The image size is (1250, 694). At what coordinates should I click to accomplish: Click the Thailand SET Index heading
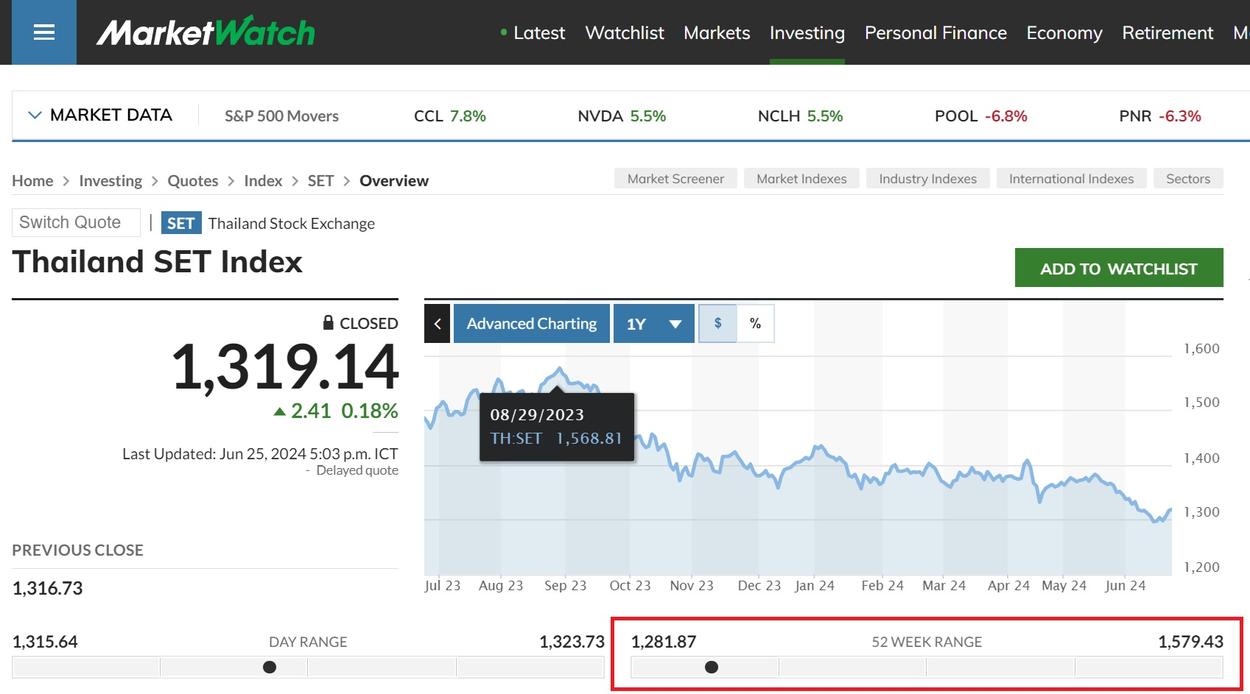click(157, 262)
